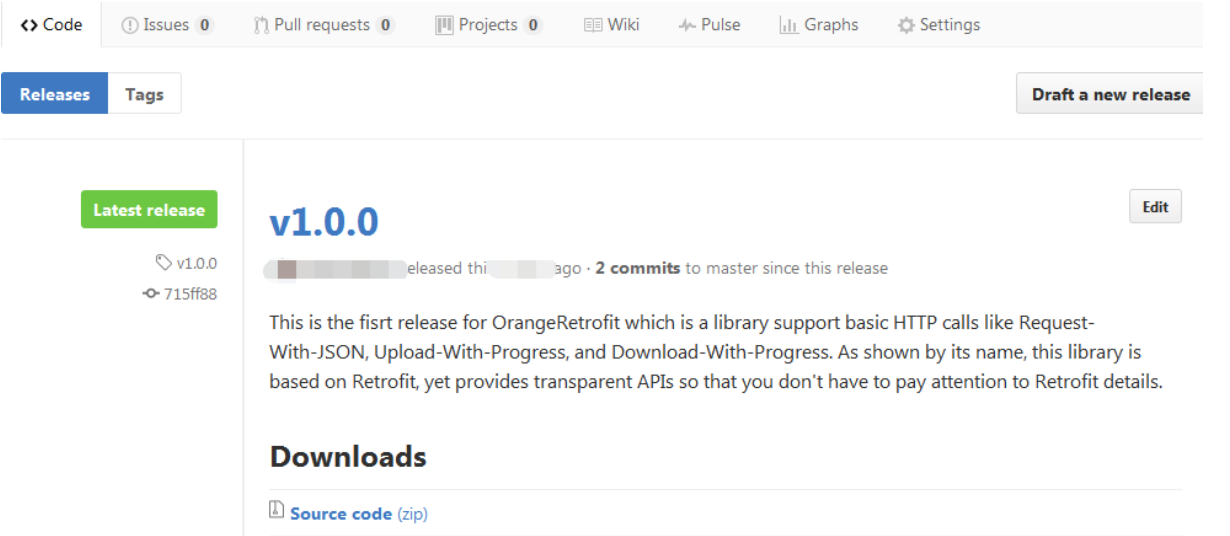Click the Settings gear icon
This screenshot has height=536, width=1230.
[906, 26]
